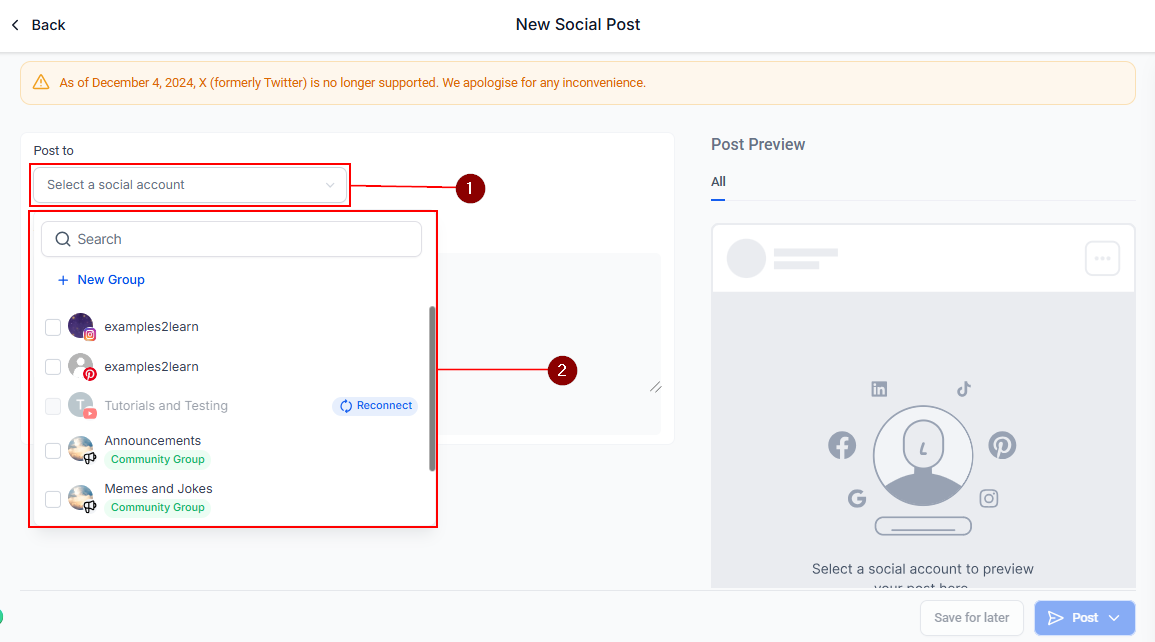Image resolution: width=1155 pixels, height=642 pixels.
Task: Reconnect the Tutorials and Testing account
Action: click(376, 406)
